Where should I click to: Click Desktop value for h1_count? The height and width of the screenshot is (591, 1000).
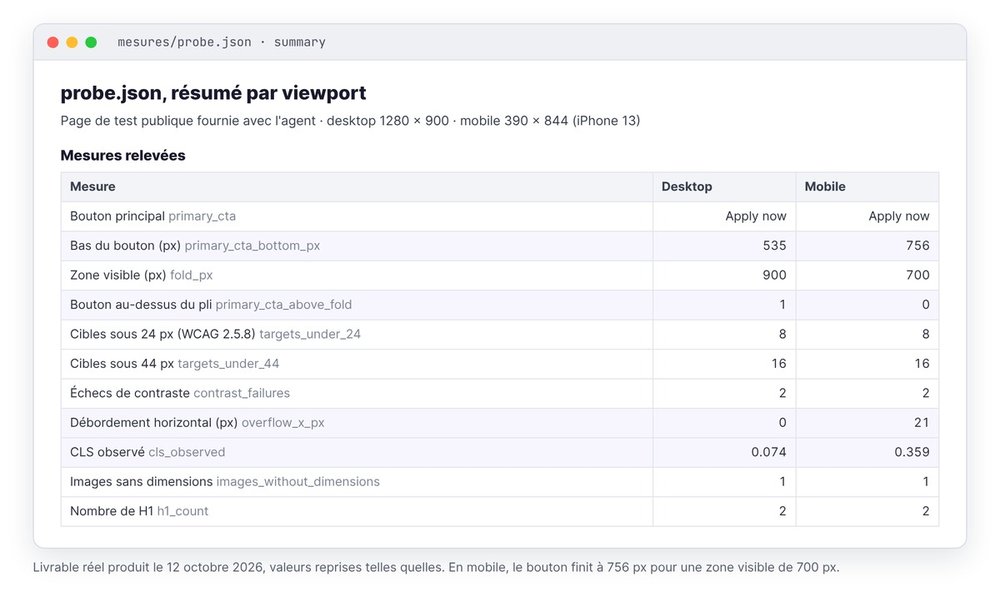783,511
